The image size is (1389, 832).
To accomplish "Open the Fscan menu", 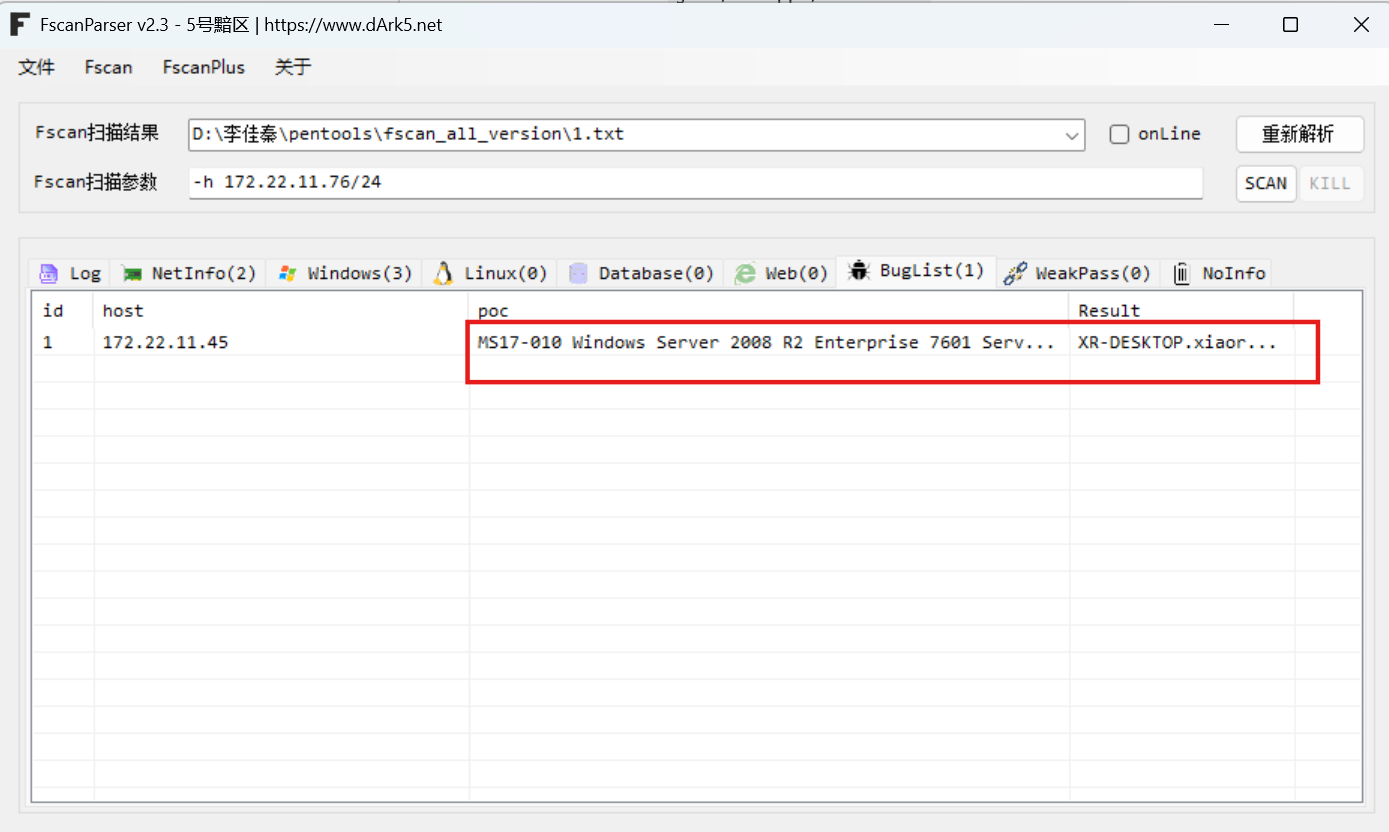I will coord(108,67).
